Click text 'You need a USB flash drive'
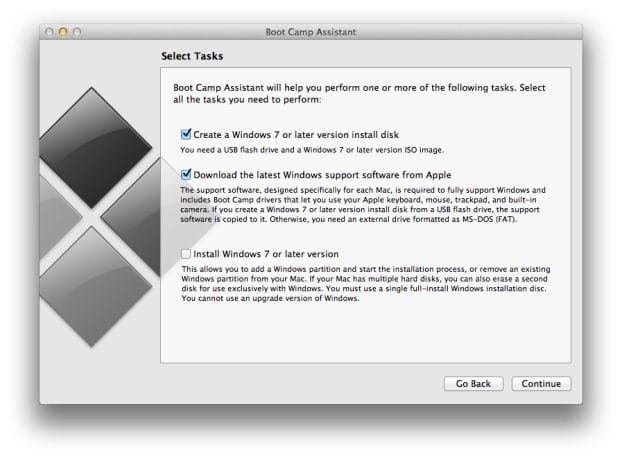The width and height of the screenshot is (622, 459). [312, 150]
